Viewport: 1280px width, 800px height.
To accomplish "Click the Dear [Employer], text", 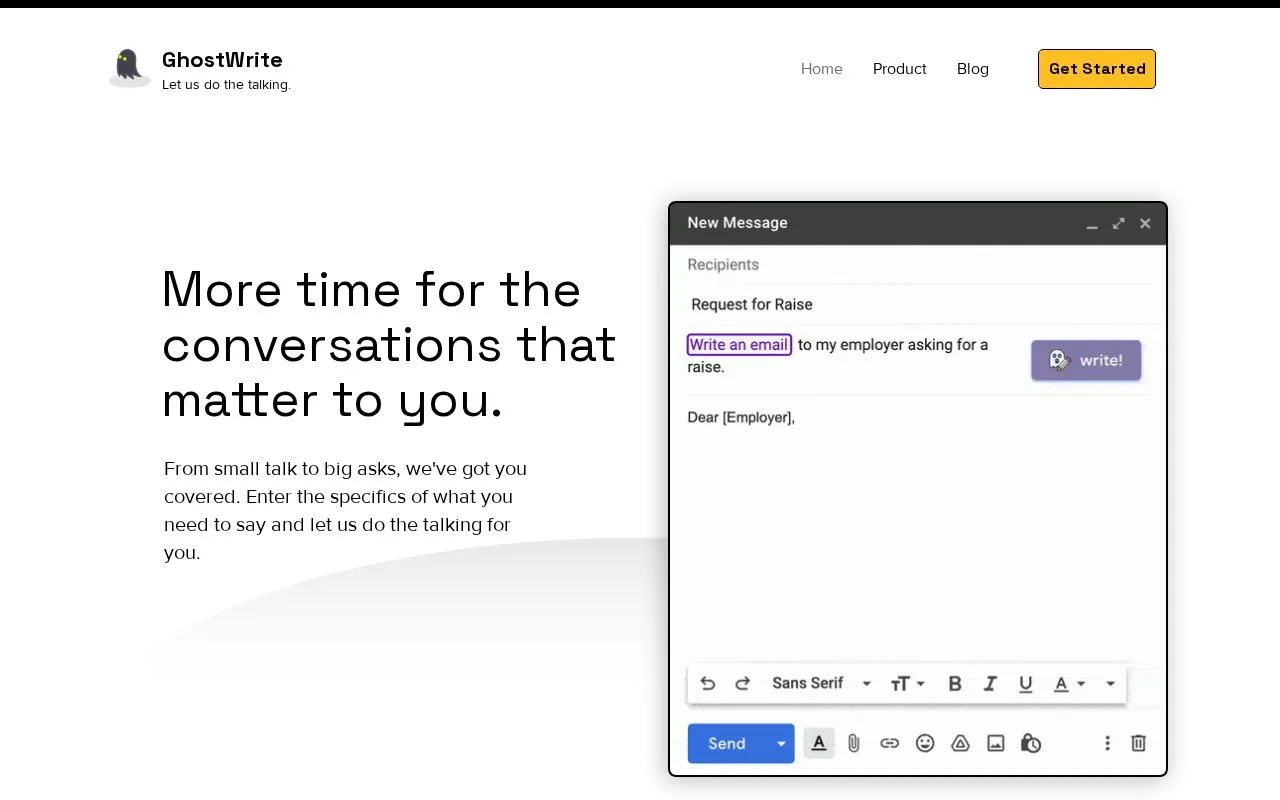I will (741, 417).
